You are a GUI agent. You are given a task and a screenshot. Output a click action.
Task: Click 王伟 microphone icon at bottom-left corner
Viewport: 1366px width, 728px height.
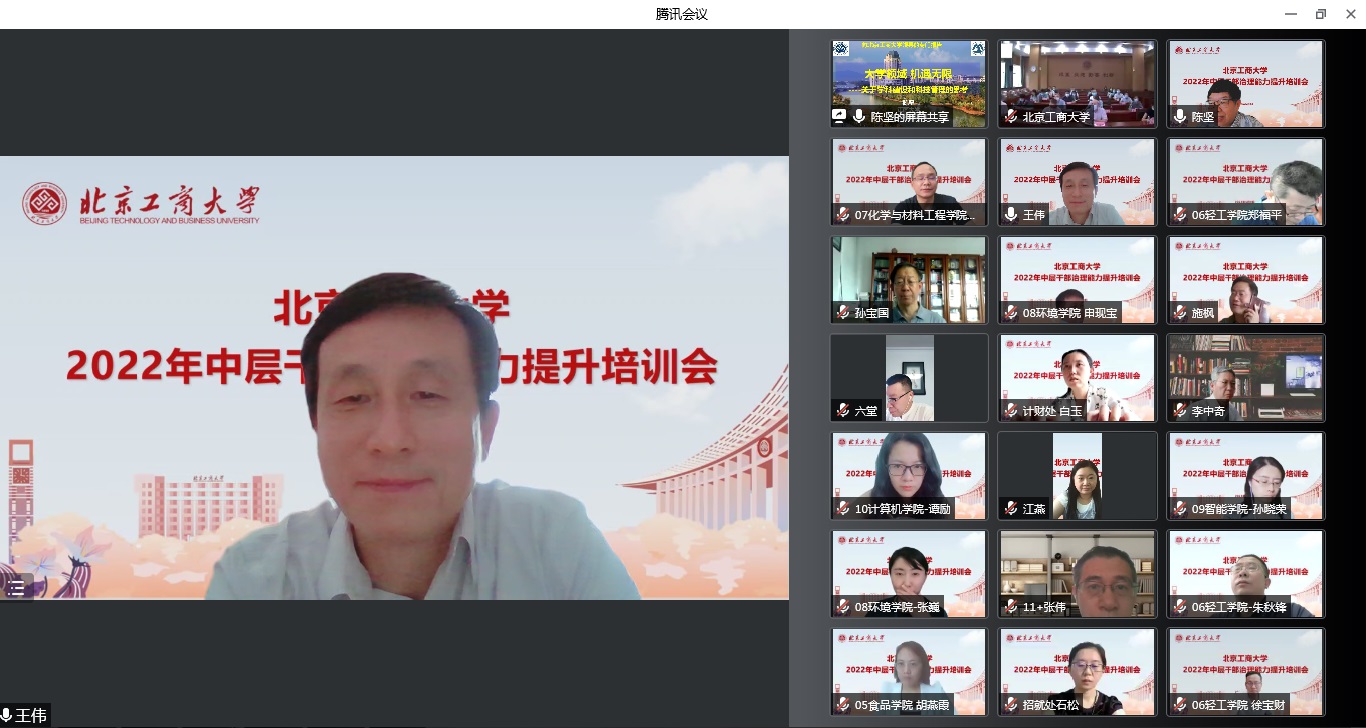7,716
